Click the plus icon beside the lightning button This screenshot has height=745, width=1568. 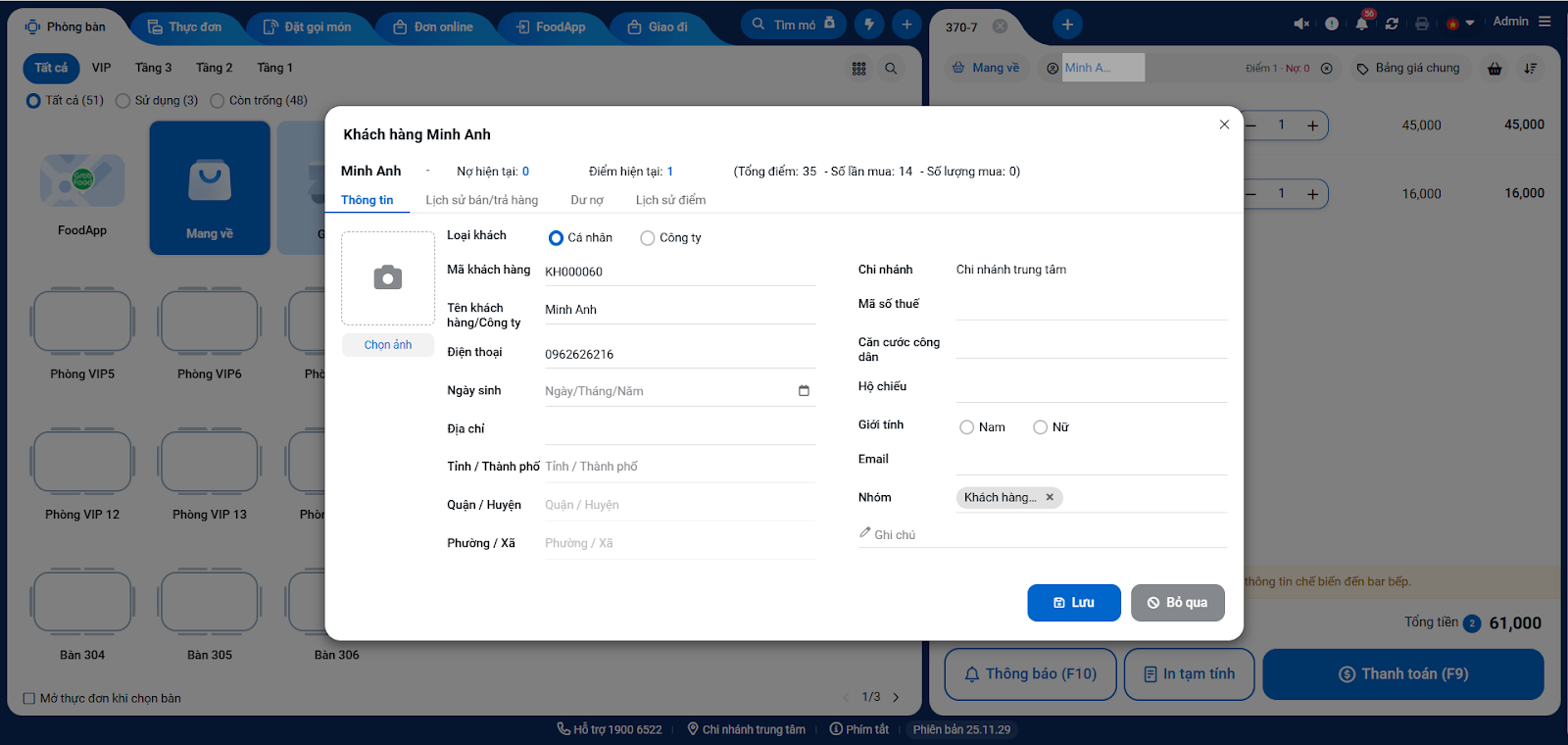(906, 25)
